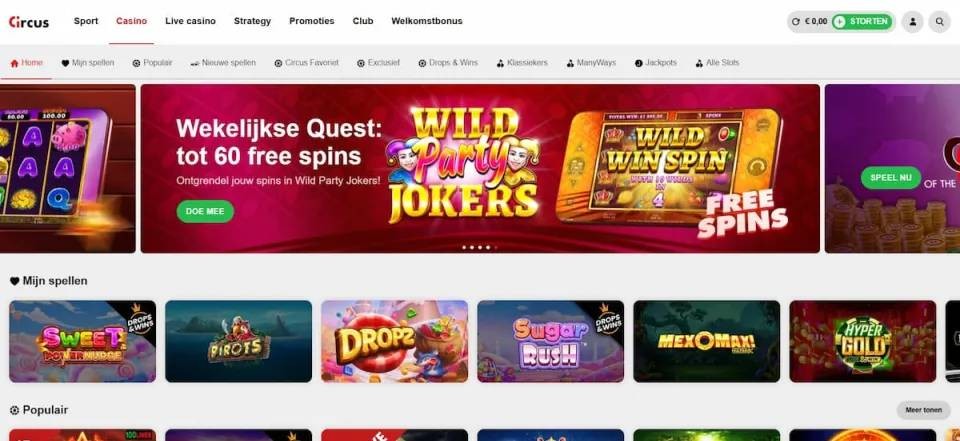Select the Drops & Wins category
960x441 pixels.
[448, 62]
